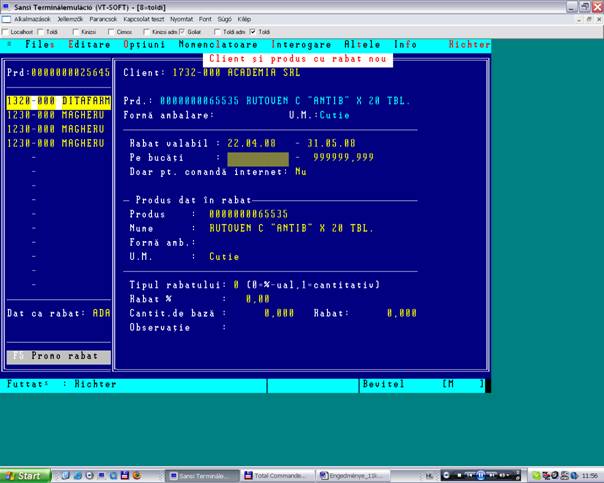Enable the Cimor checkbox
Screen dimensions: 604x483
click(x=111, y=32)
